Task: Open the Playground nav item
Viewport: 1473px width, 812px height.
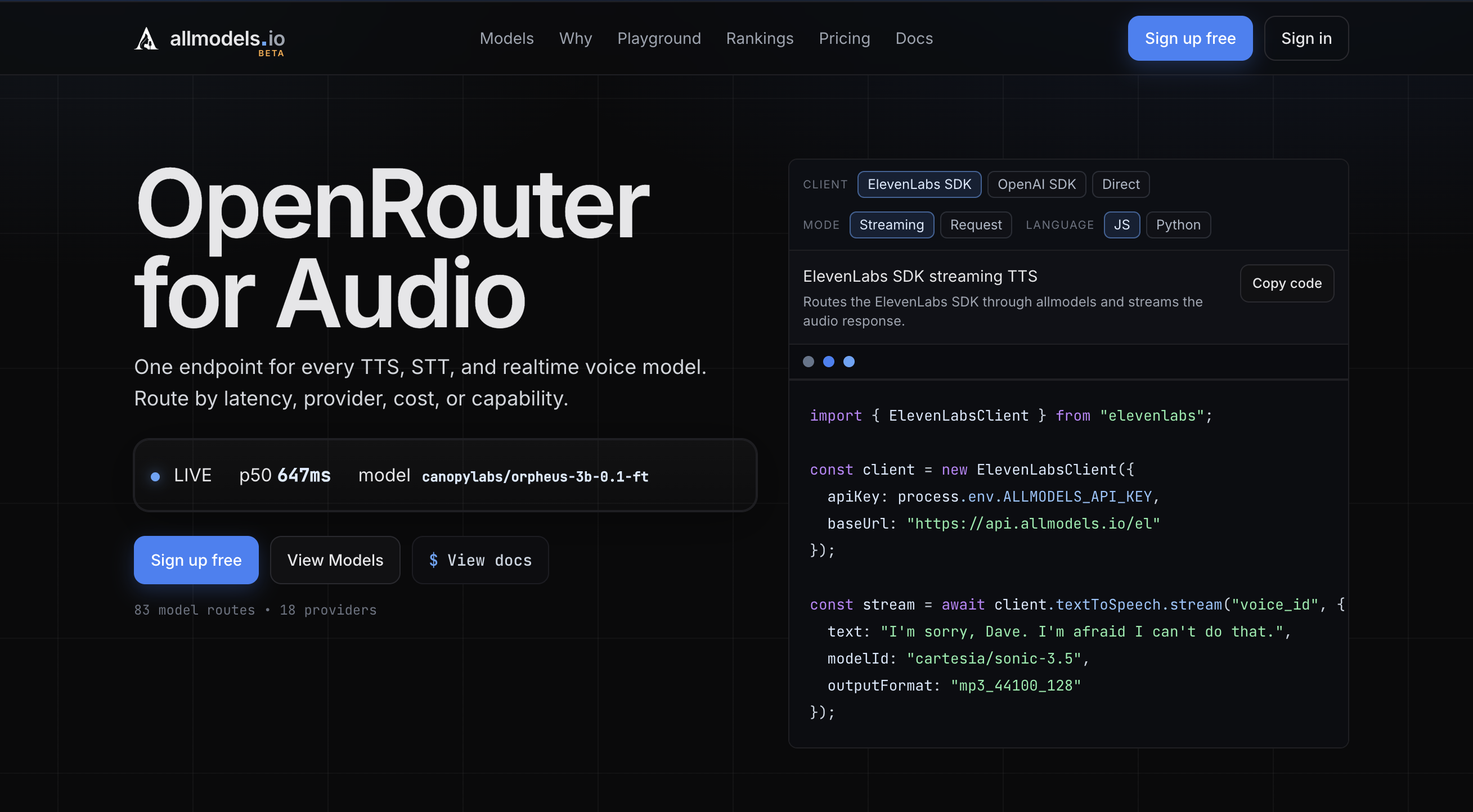Action: point(659,38)
